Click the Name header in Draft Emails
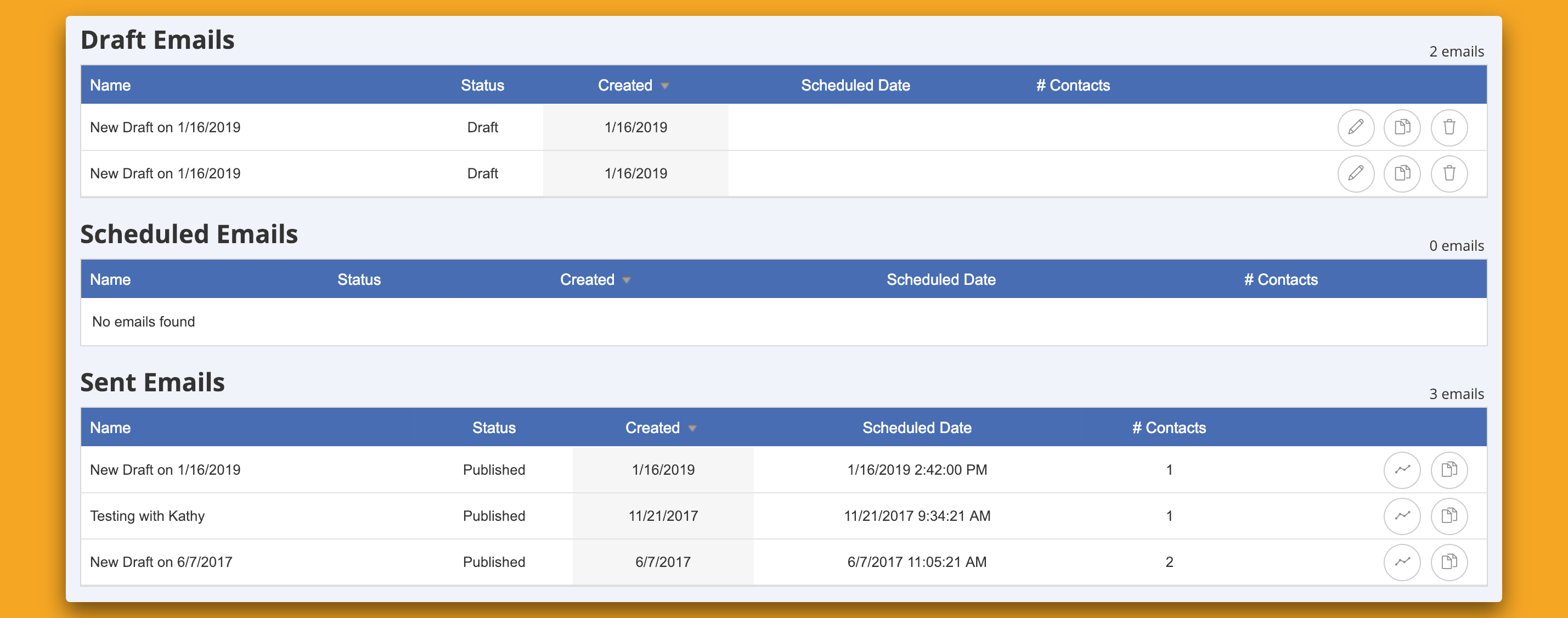Image resolution: width=1568 pixels, height=618 pixels. (x=110, y=85)
